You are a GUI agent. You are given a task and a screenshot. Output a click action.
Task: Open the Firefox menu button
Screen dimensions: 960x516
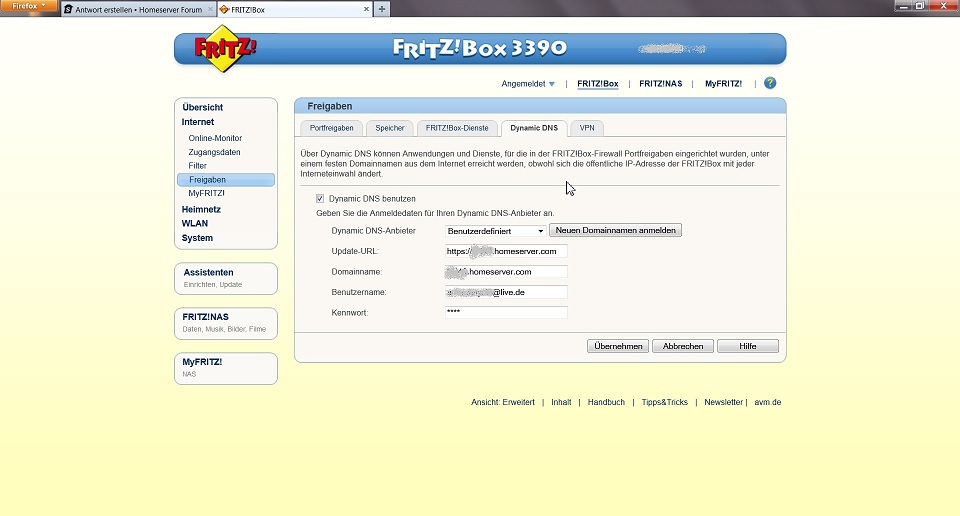[x=29, y=6]
